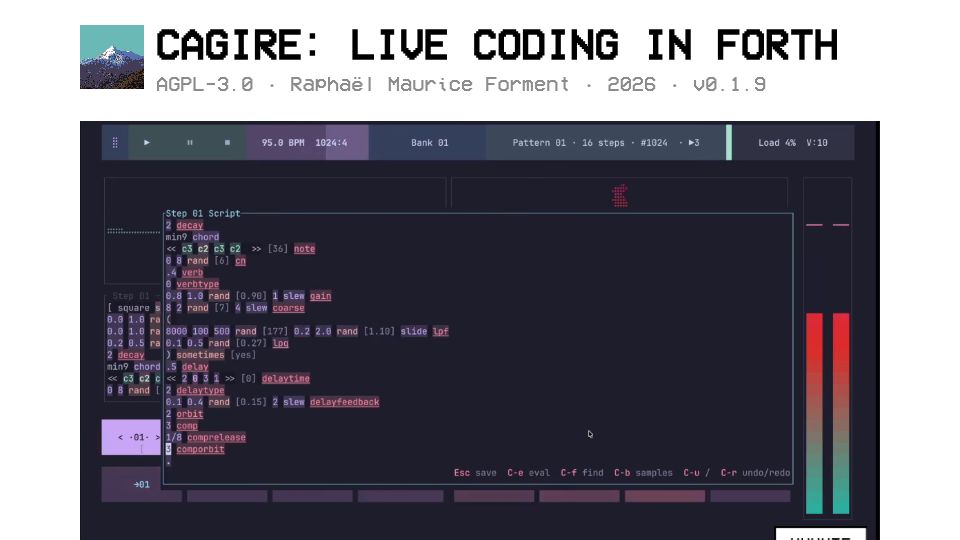Click the 1024:4 position counter
The width and height of the screenshot is (960, 540).
331,143
